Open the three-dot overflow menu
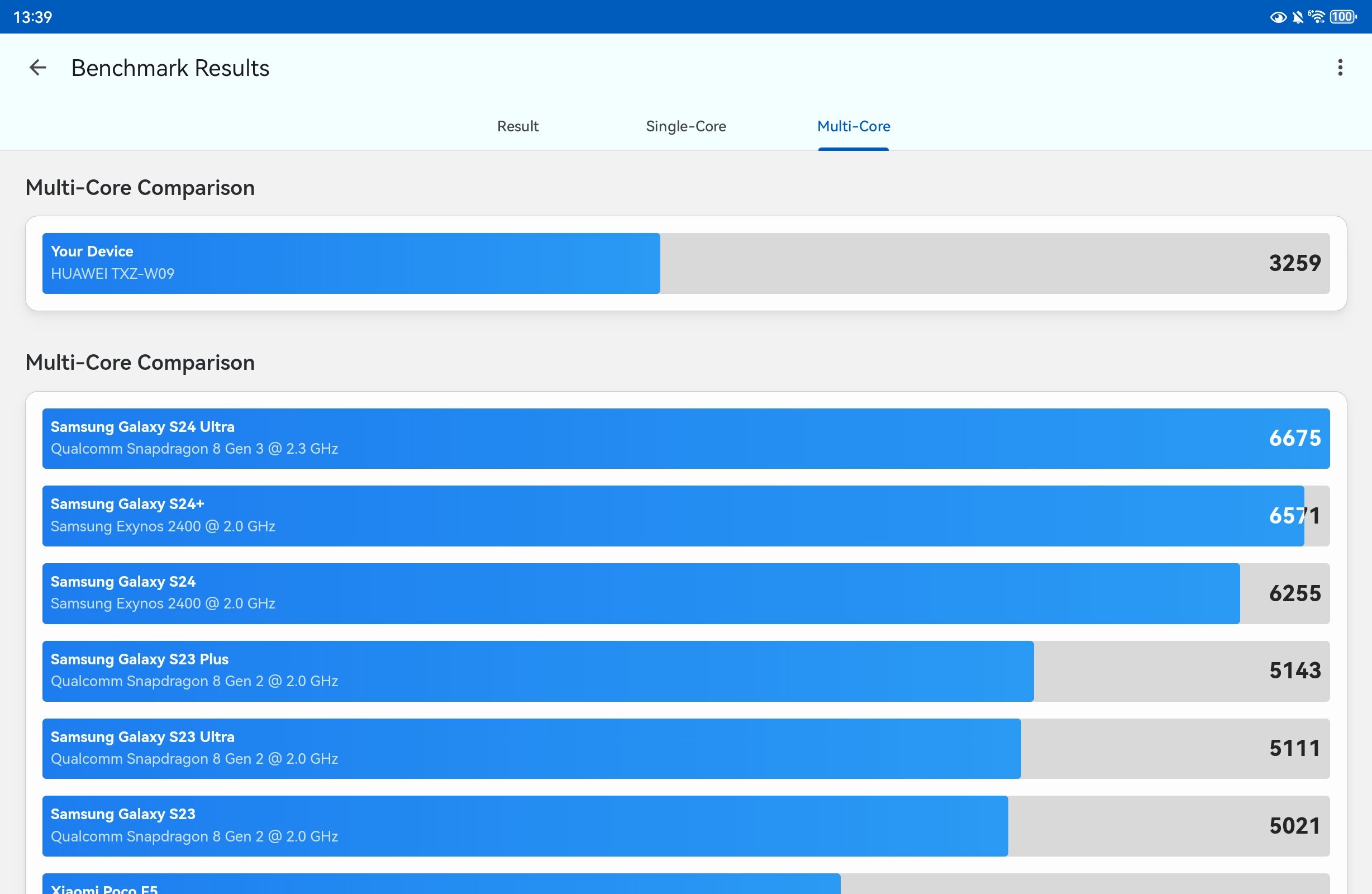 [x=1340, y=68]
